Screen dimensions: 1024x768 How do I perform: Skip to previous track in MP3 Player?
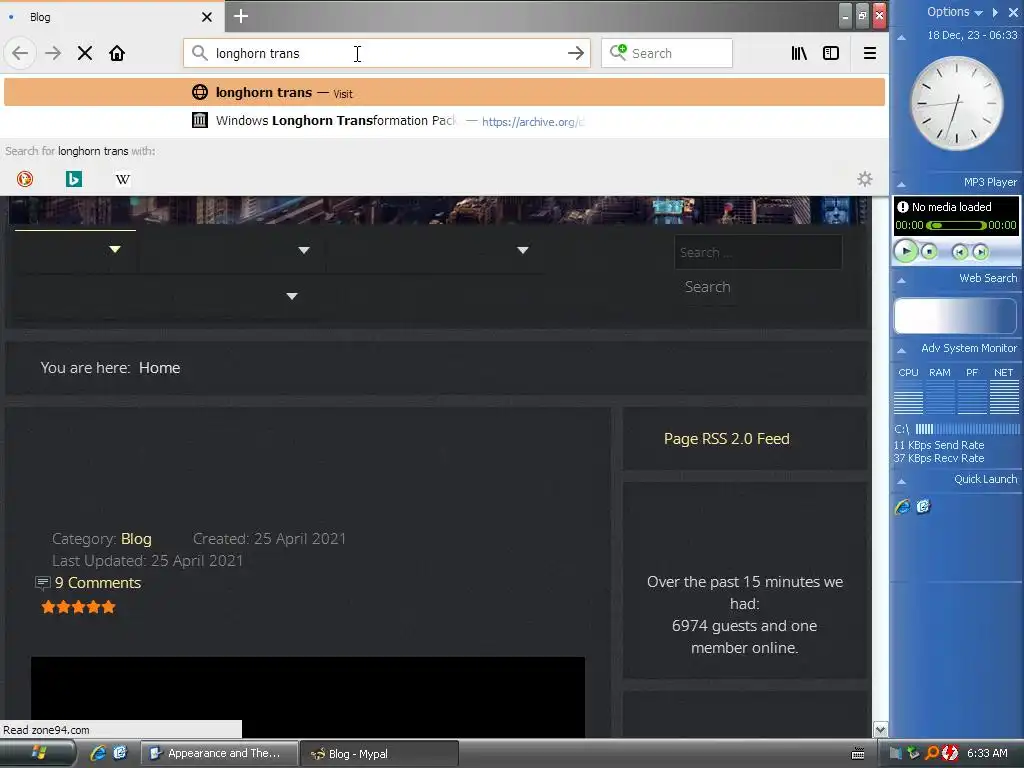959,252
